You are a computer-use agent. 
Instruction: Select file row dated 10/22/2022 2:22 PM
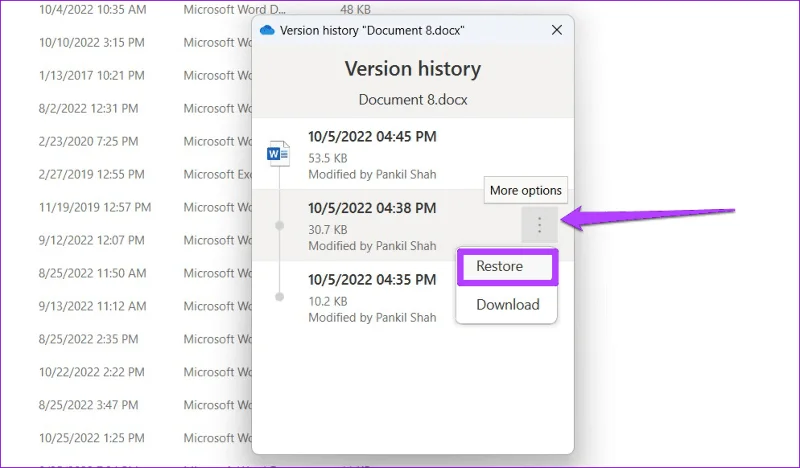(145, 372)
